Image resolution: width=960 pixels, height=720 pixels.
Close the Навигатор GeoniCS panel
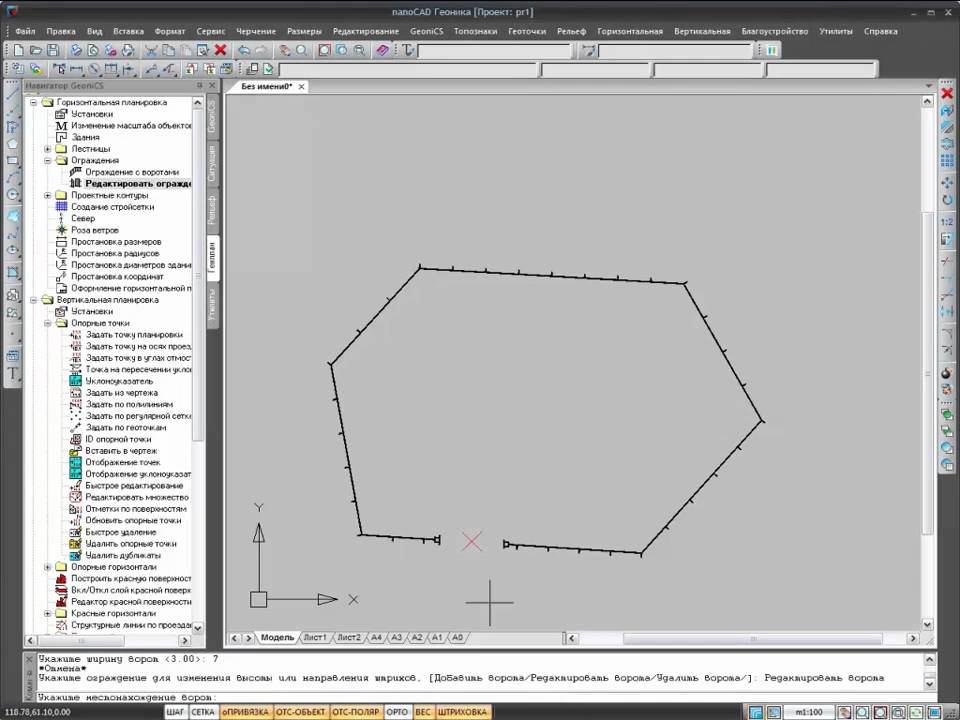point(212,86)
